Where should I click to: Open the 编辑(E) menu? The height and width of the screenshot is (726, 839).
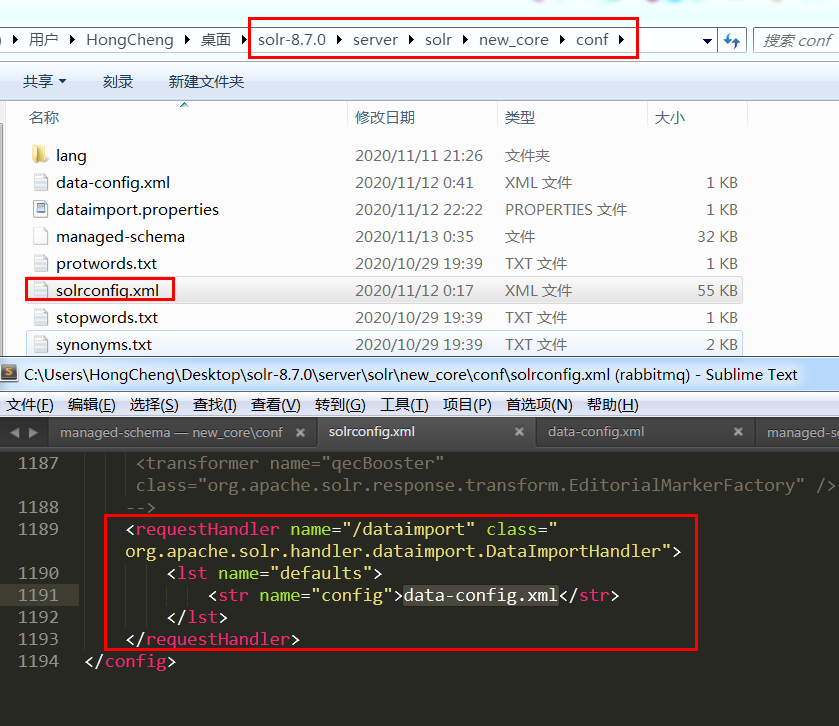tap(91, 404)
